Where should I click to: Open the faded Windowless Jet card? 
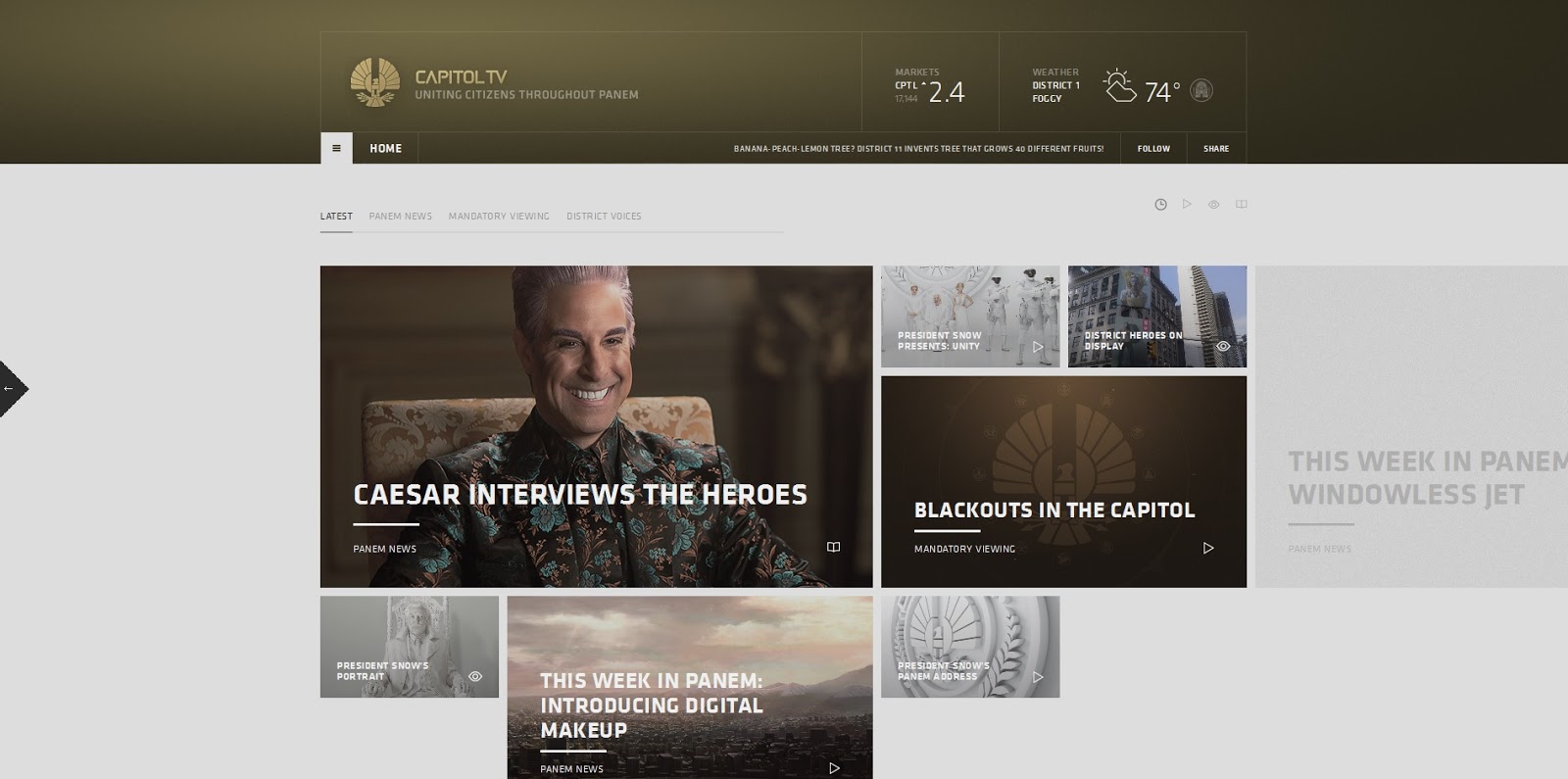point(1411,426)
